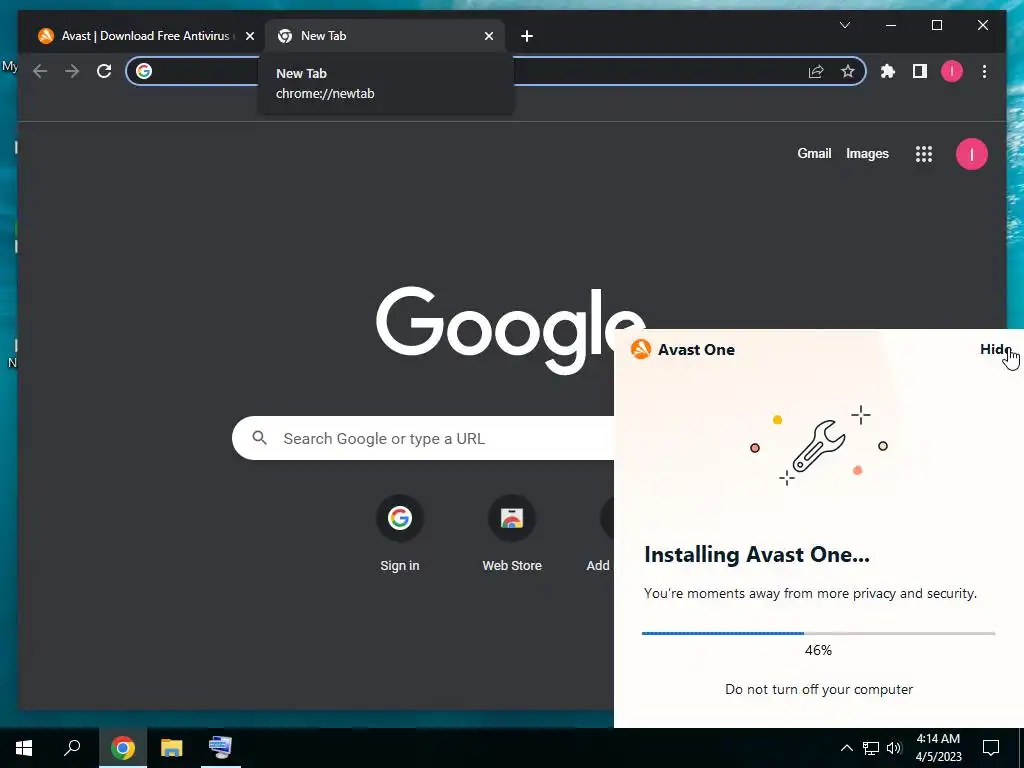Open the Sign in shortcut tile

(400, 534)
